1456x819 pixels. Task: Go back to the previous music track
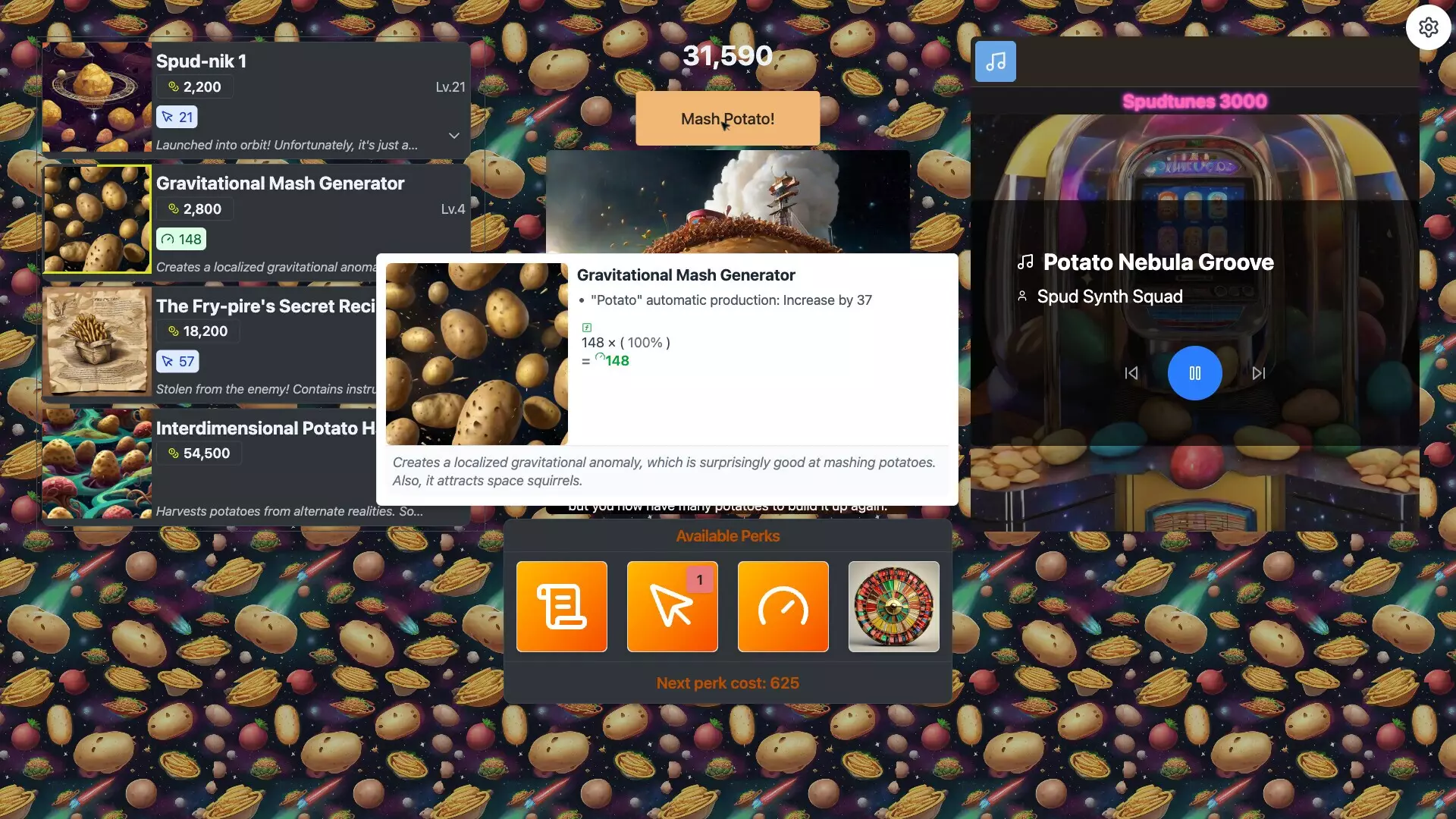coord(1131,373)
